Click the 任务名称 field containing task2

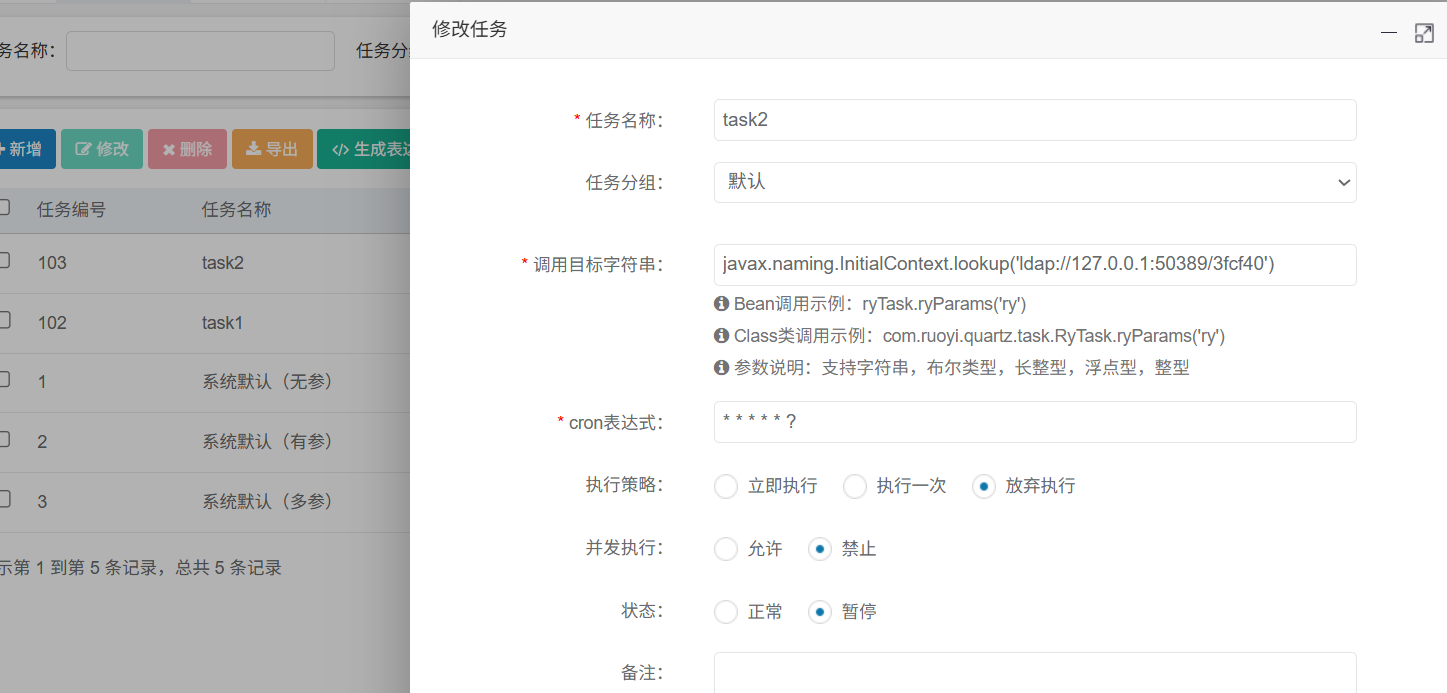click(1035, 120)
